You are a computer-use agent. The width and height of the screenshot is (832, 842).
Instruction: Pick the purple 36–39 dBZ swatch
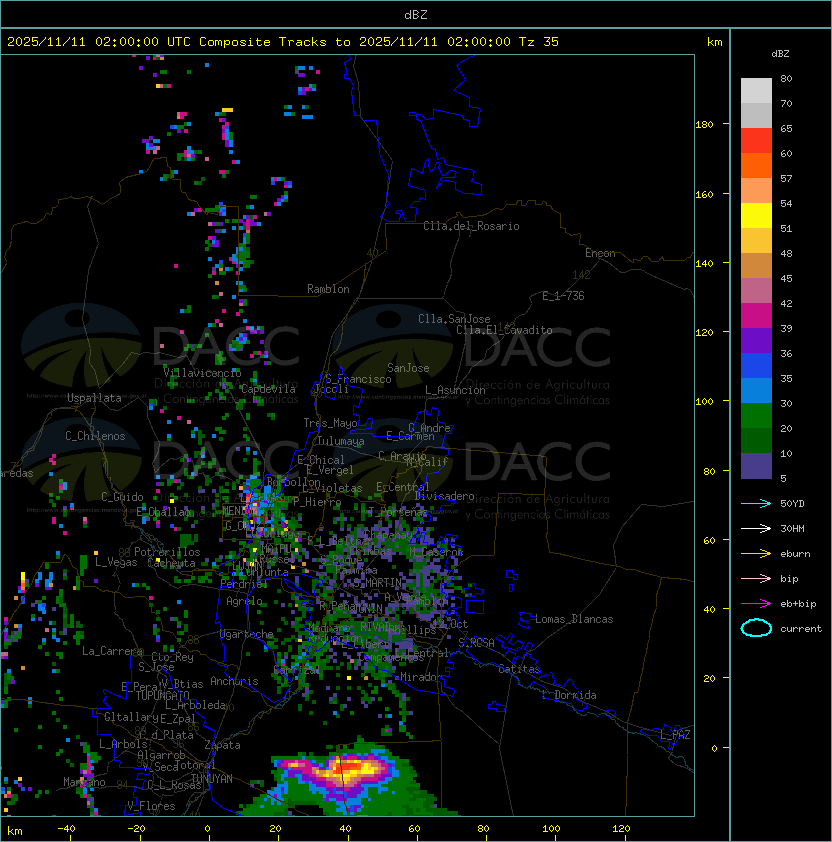(756, 340)
